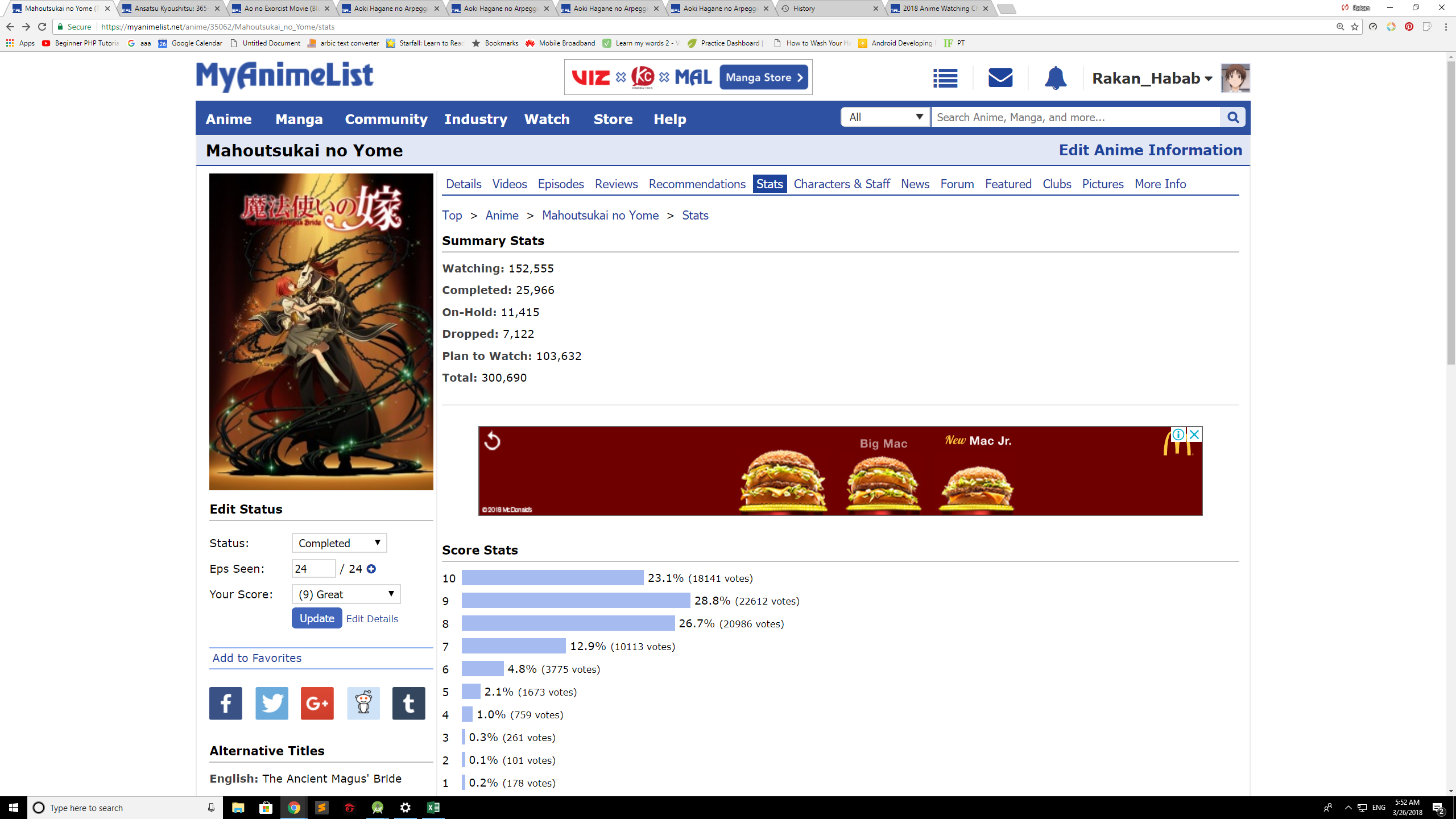Share on Reddit icon

pyautogui.click(x=363, y=704)
